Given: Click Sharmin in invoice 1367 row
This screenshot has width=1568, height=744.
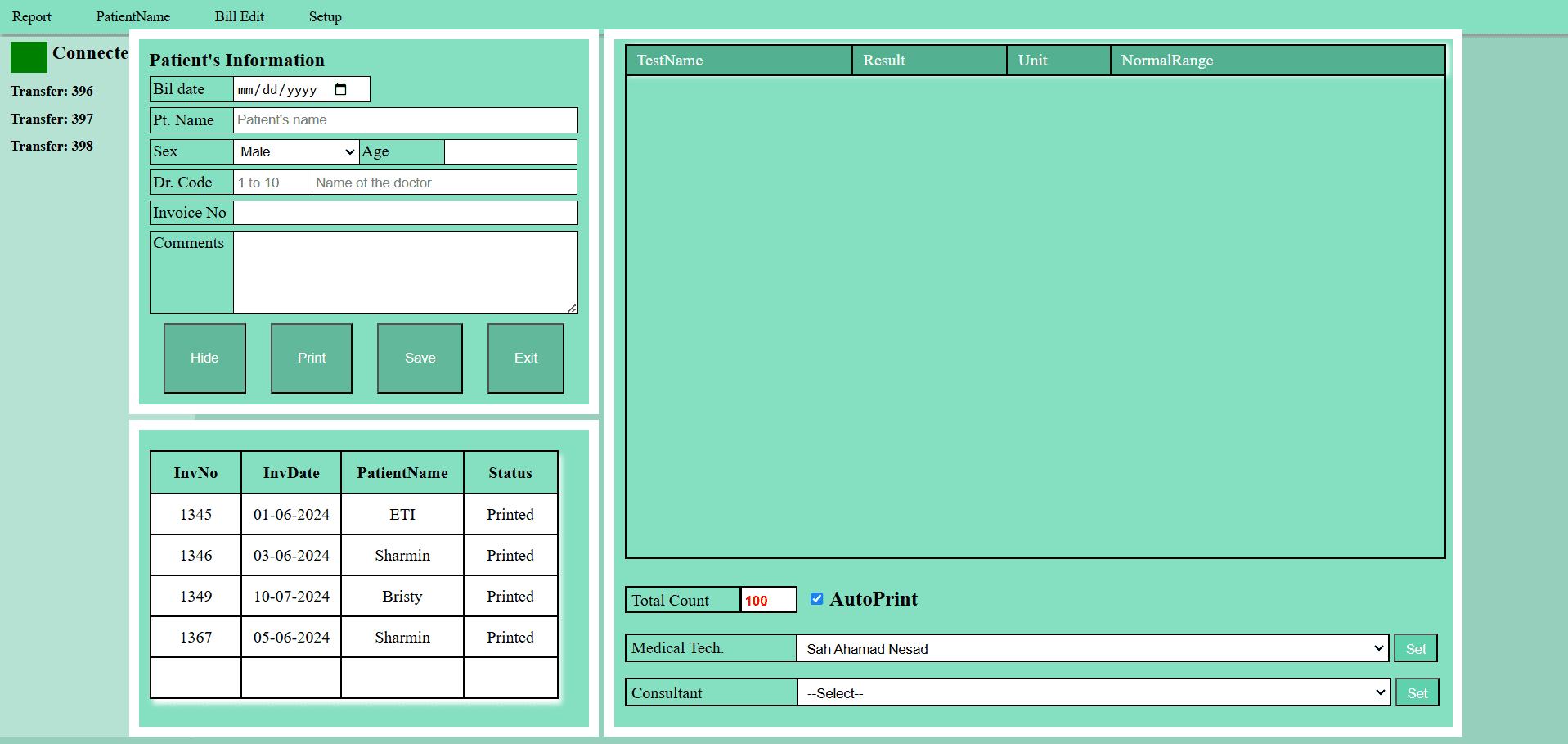Looking at the screenshot, I should [402, 637].
